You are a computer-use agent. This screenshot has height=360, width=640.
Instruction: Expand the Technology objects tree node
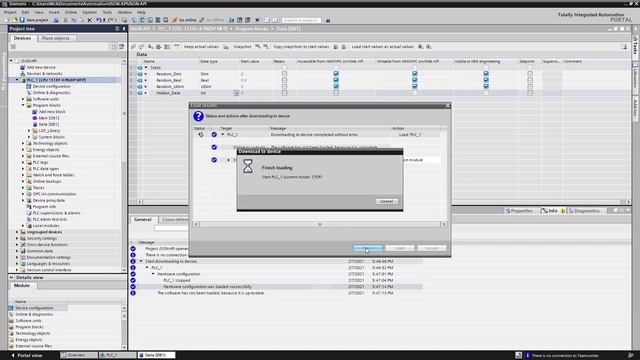(x=23, y=143)
